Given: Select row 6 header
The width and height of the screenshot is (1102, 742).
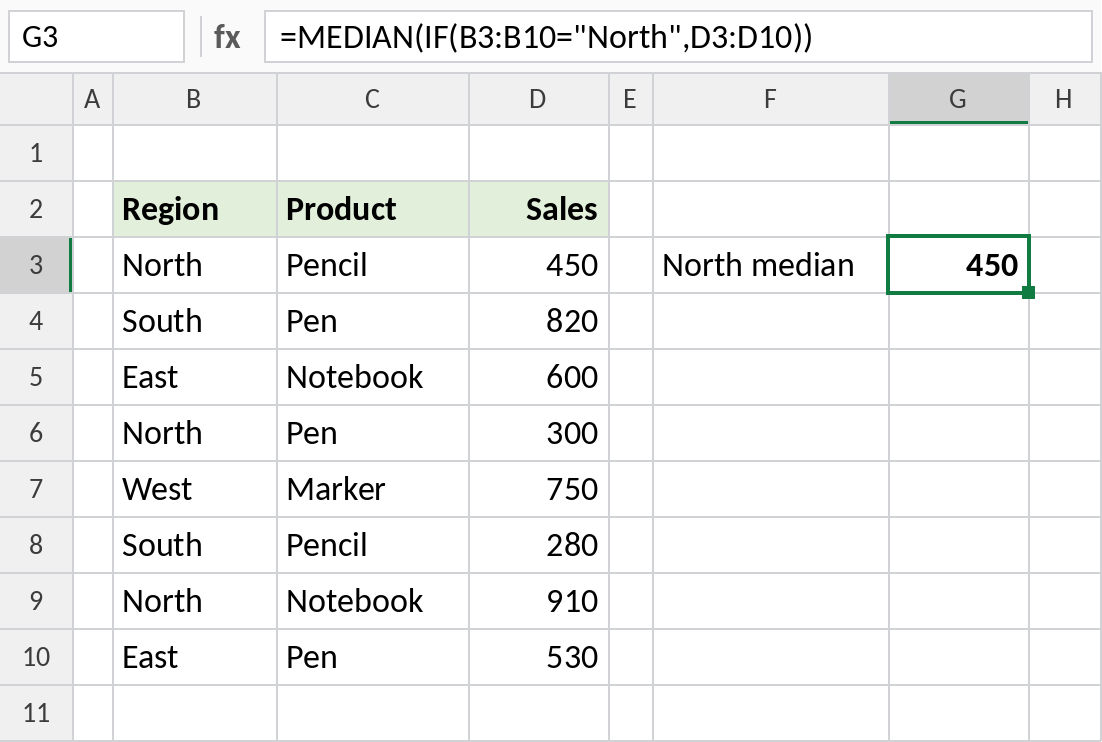Looking at the screenshot, I should [x=36, y=434].
